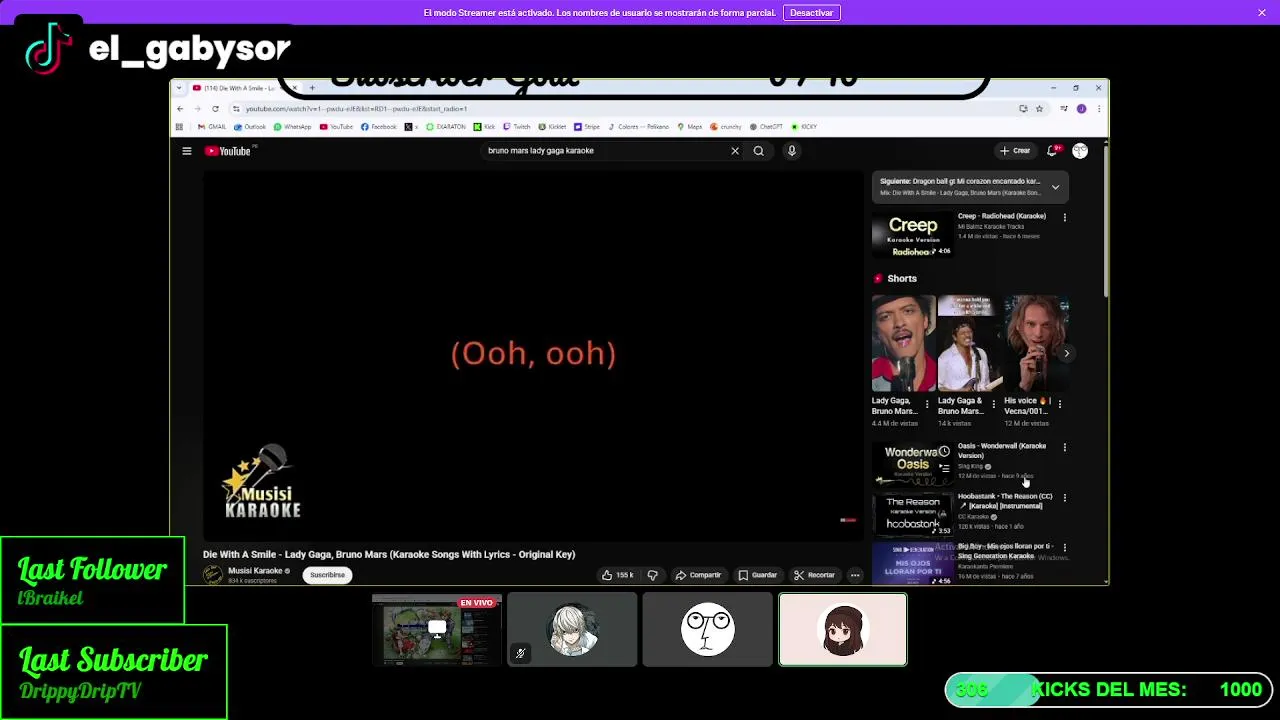This screenshot has width=1280, height=720.
Task: Show next Shorts with arrow
Action: pyautogui.click(x=1066, y=353)
